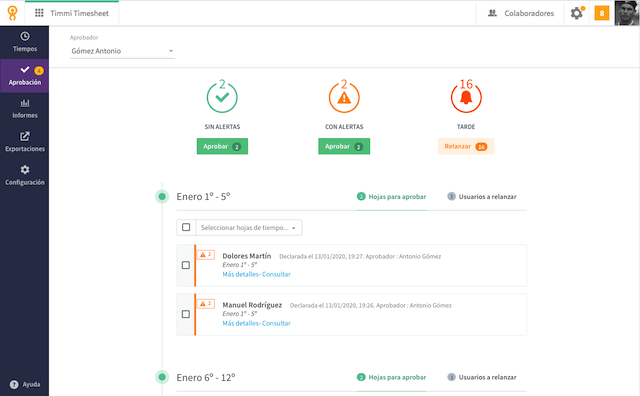Click the apps grid icon beside Timmi Timesheet
The height and width of the screenshot is (396, 640).
[x=39, y=13]
